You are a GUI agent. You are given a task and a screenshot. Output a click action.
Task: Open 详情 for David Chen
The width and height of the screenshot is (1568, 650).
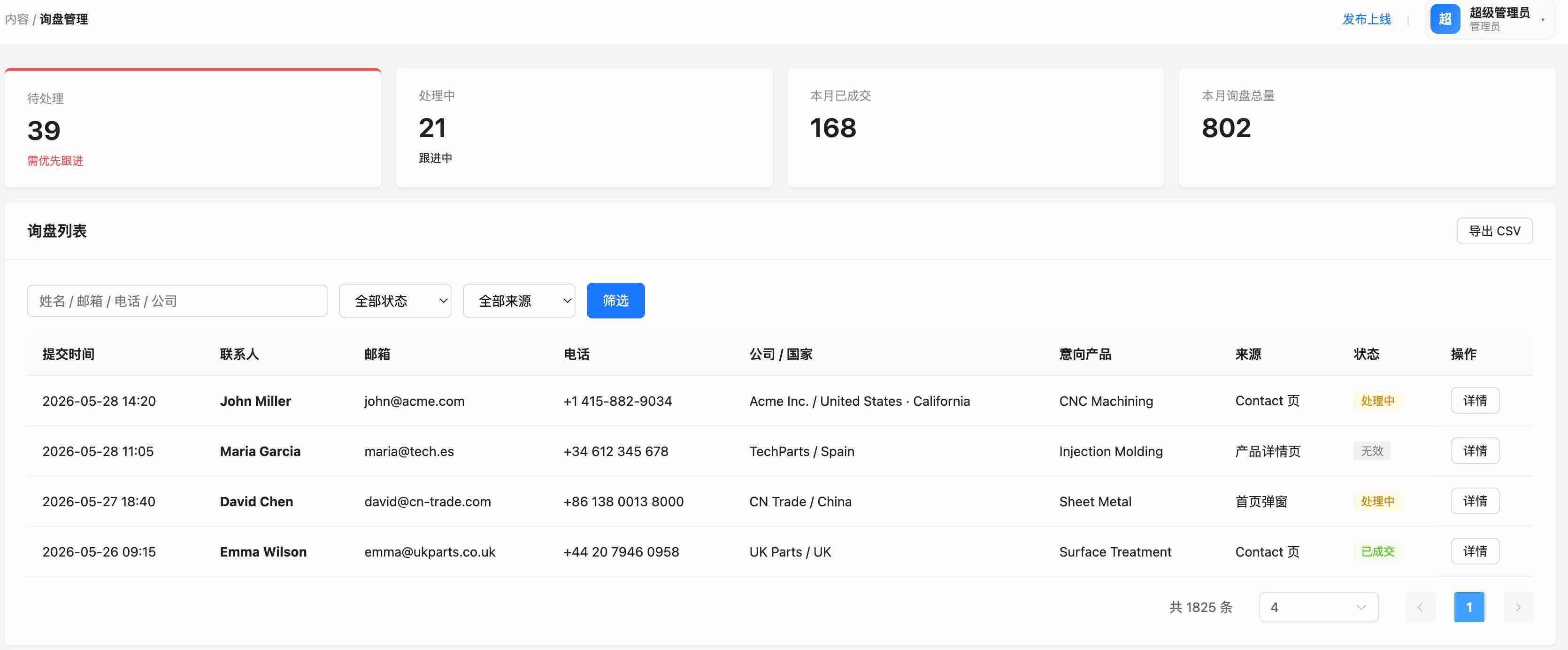[x=1475, y=502]
